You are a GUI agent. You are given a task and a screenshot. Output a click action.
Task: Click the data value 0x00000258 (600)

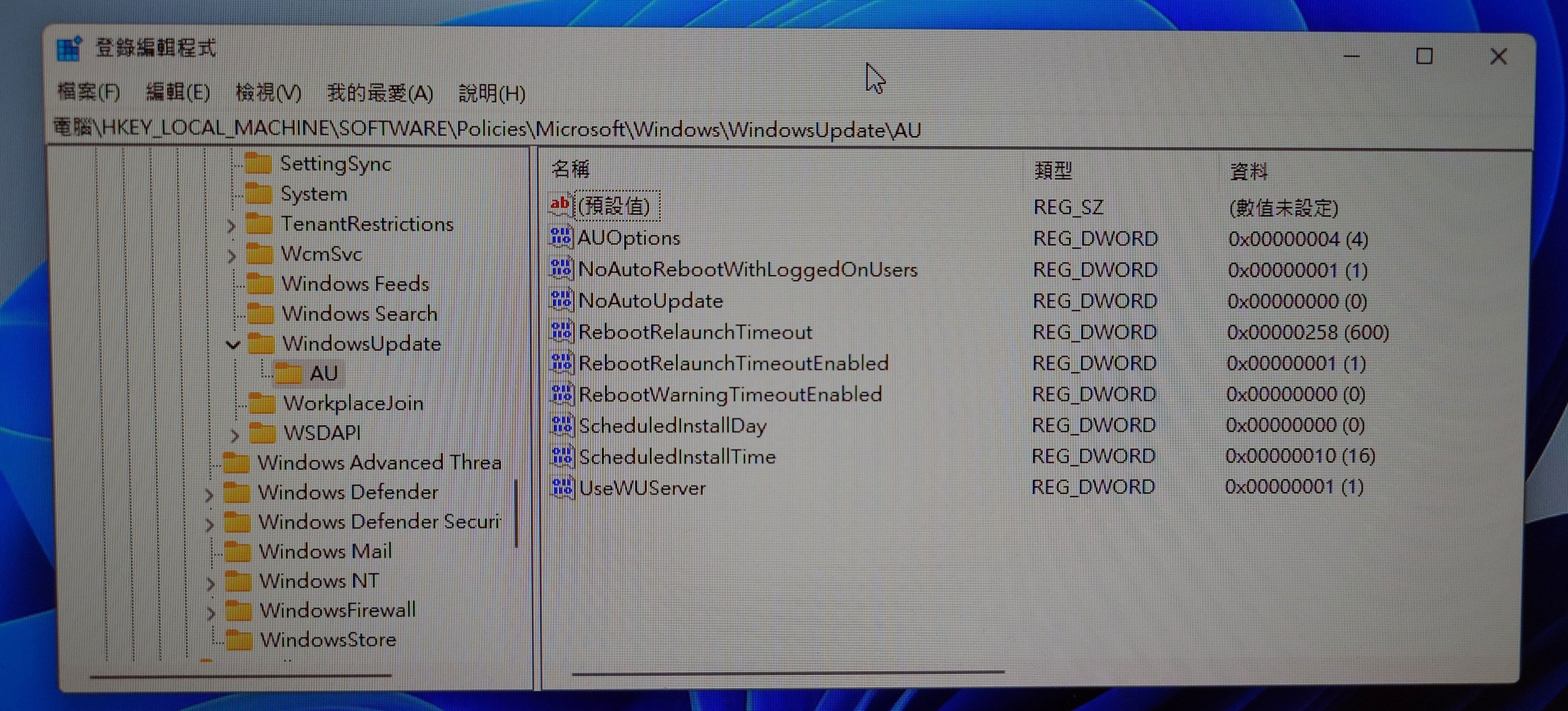[x=1308, y=332]
